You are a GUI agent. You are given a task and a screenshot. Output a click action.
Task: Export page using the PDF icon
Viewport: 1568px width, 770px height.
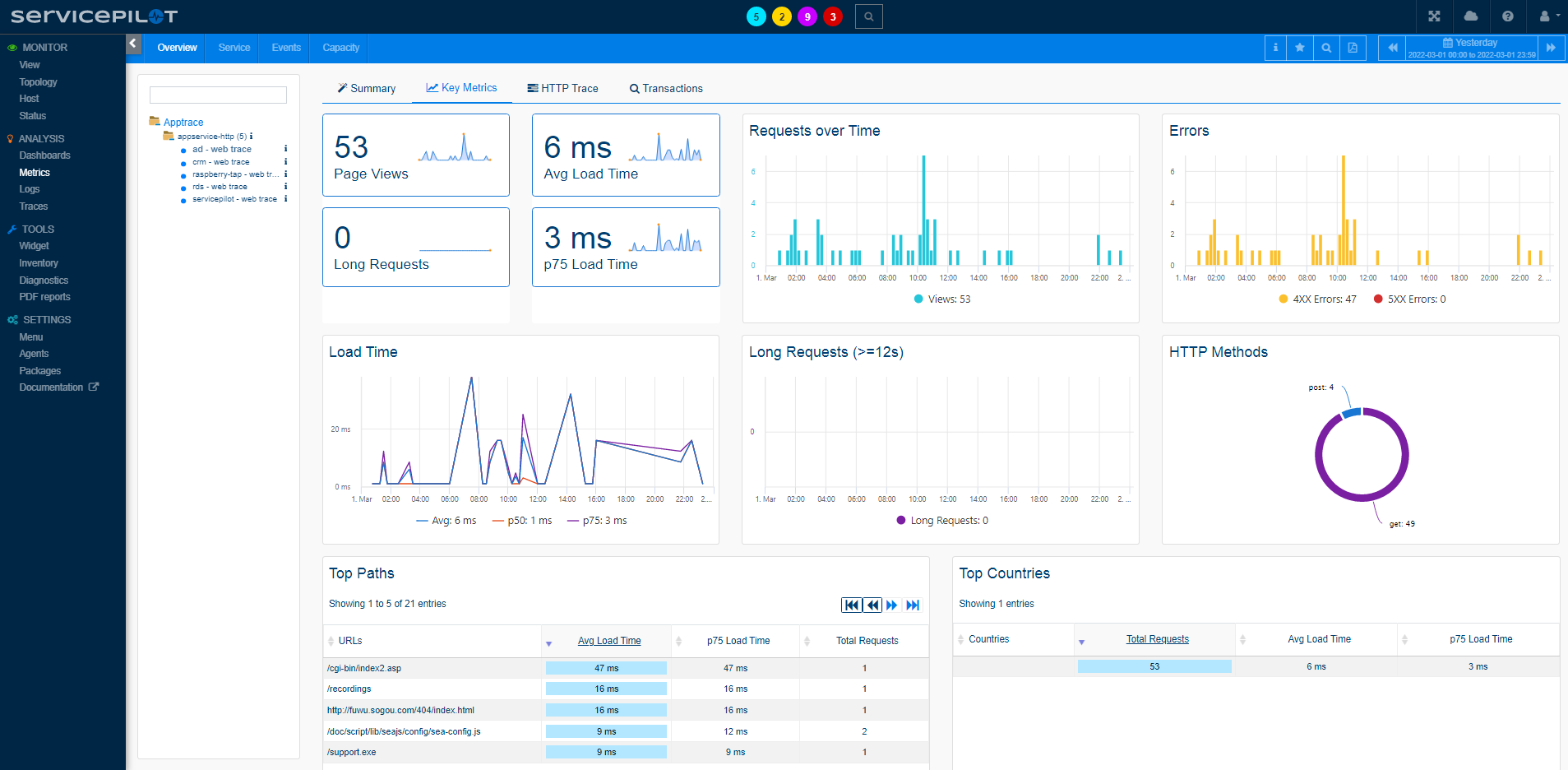[x=1353, y=48]
